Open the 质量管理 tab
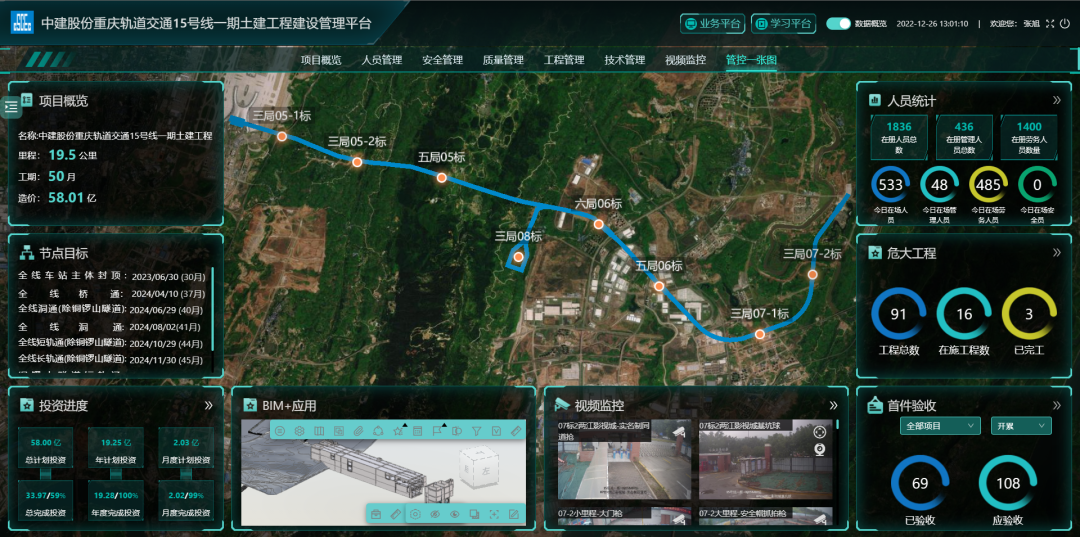Image resolution: width=1080 pixels, height=537 pixels. point(503,60)
